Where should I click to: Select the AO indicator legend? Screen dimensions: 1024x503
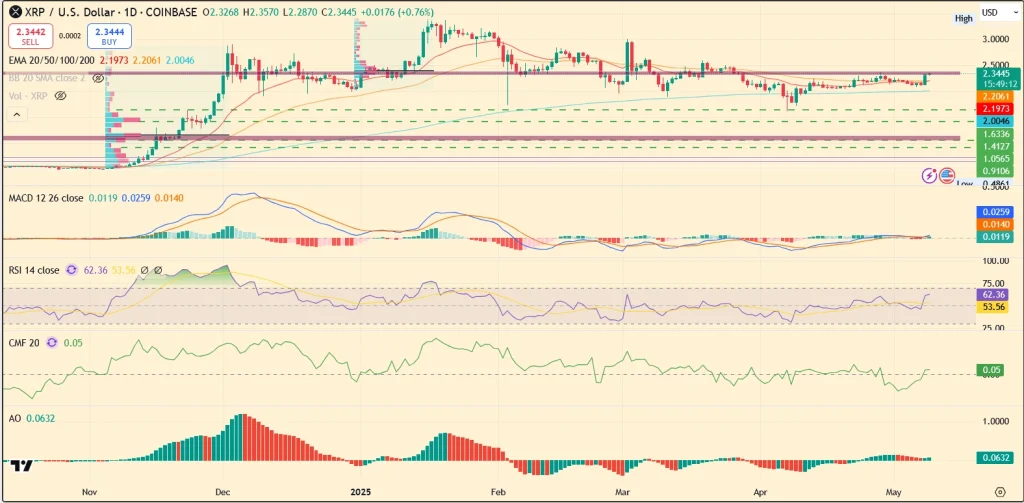click(14, 418)
